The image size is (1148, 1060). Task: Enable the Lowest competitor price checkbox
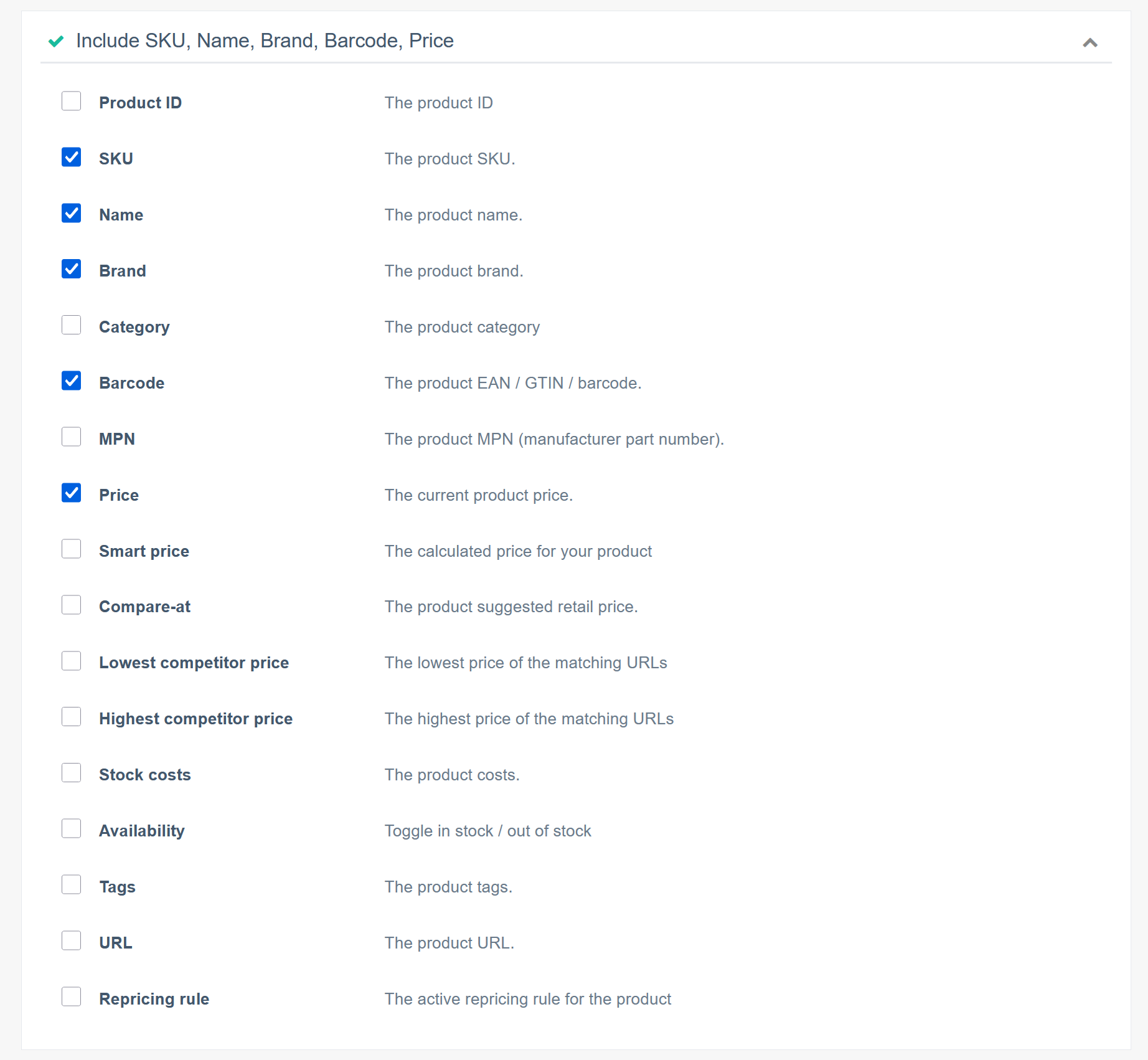[x=72, y=661]
